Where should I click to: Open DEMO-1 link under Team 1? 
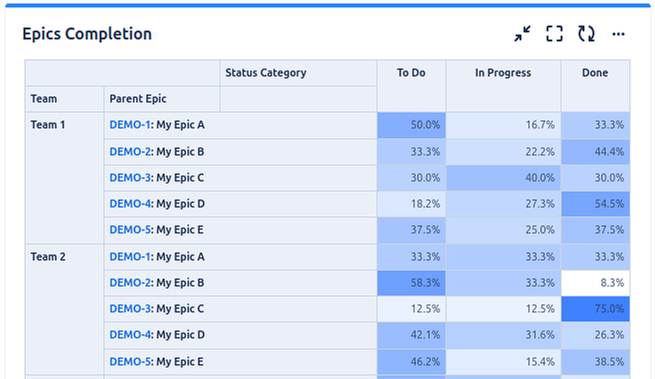click(130, 125)
